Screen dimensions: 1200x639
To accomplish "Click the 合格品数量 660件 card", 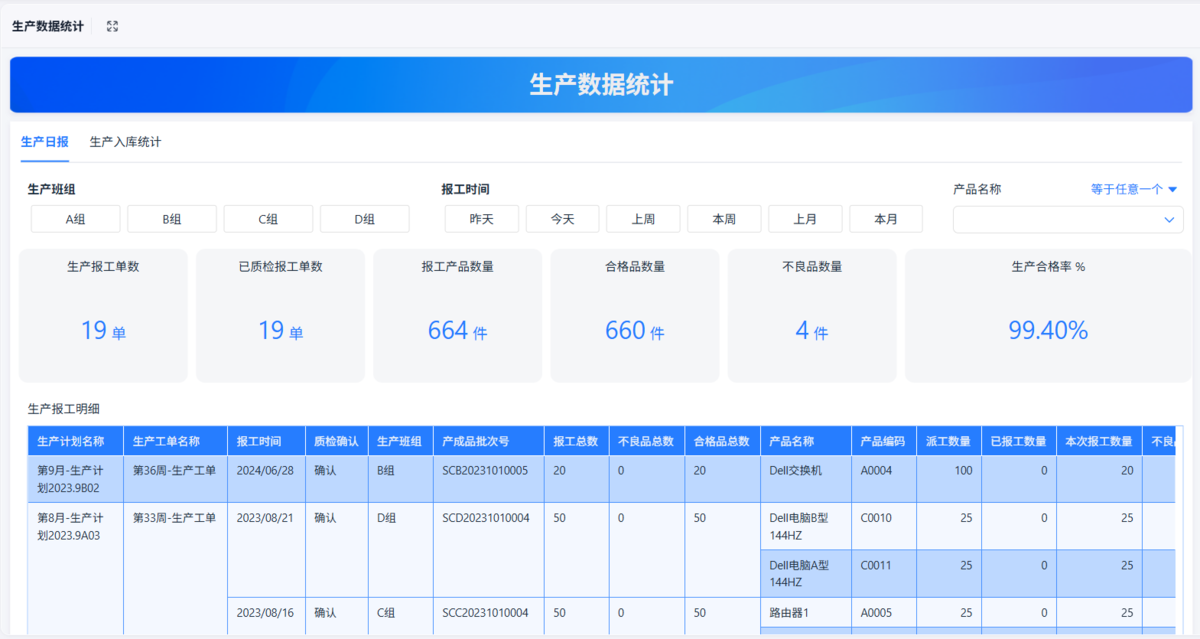I will tap(635, 315).
